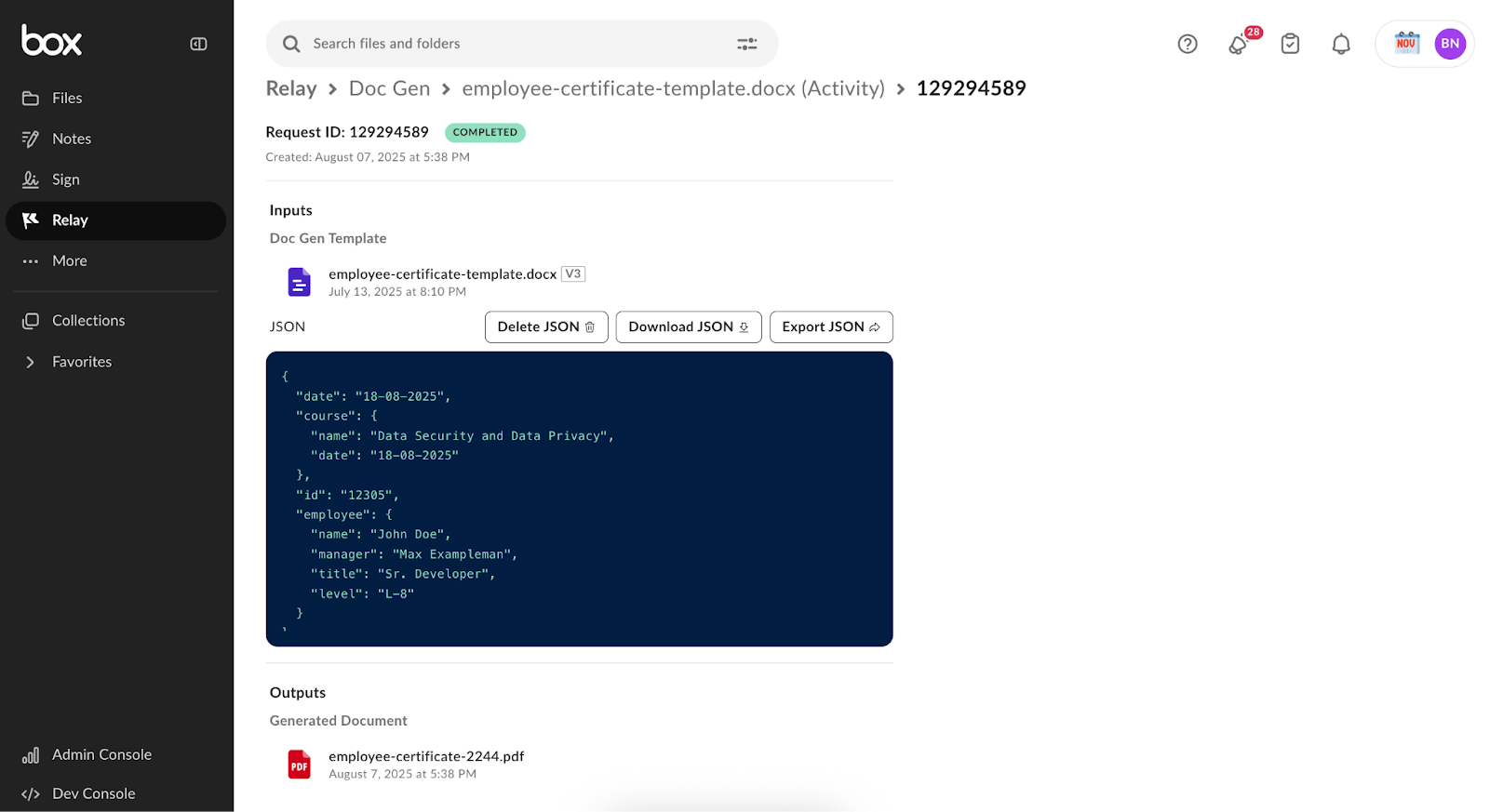Open the rocket updates icon with badge
Viewport: 1489px width, 812px height.
[x=1239, y=44]
